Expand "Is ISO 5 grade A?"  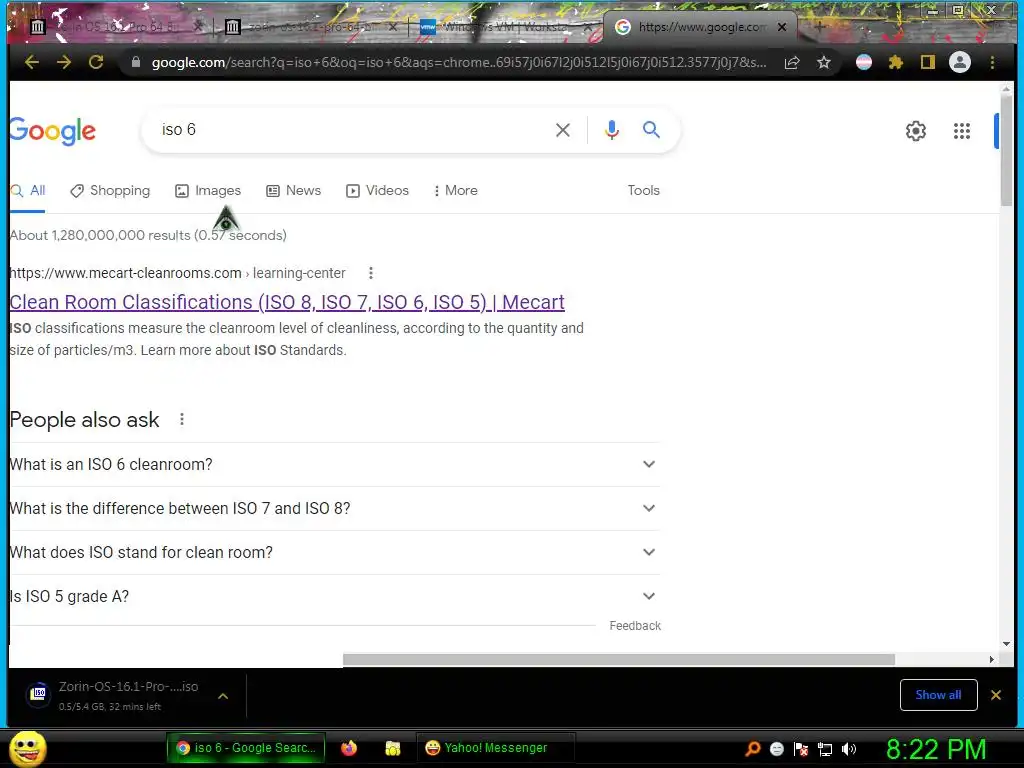[334, 596]
